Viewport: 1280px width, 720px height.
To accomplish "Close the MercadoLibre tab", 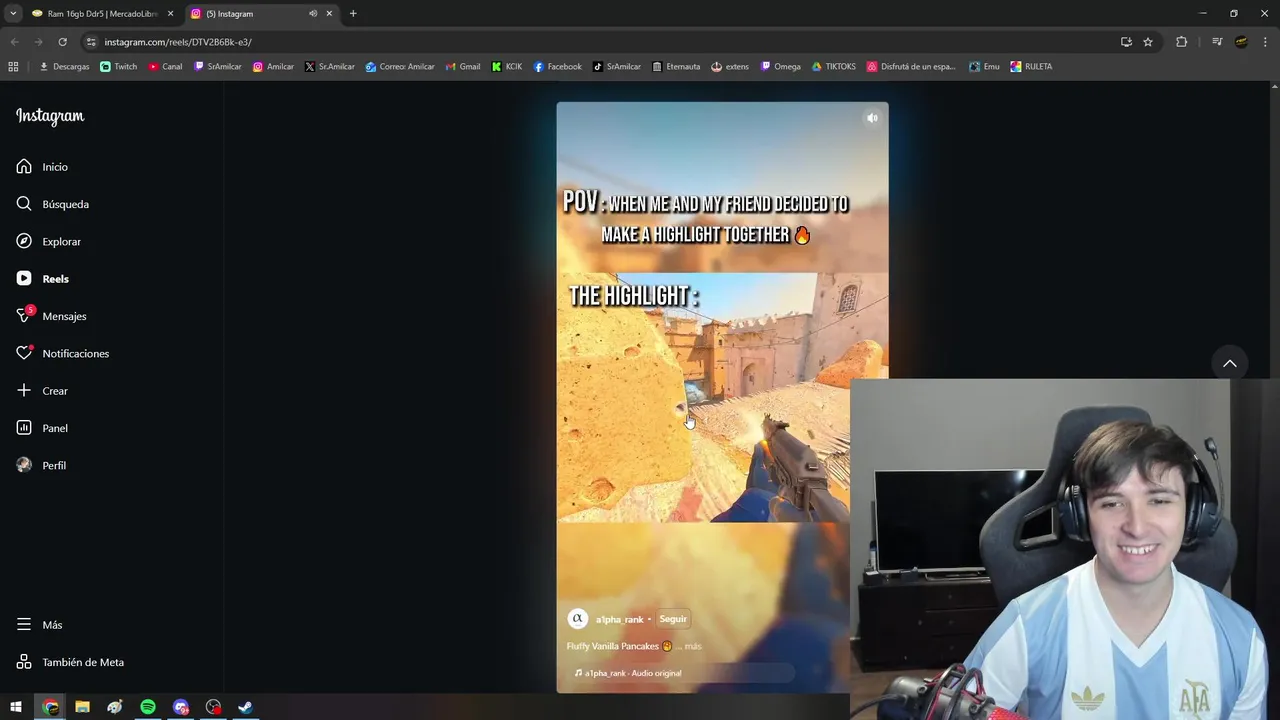I will click(170, 14).
